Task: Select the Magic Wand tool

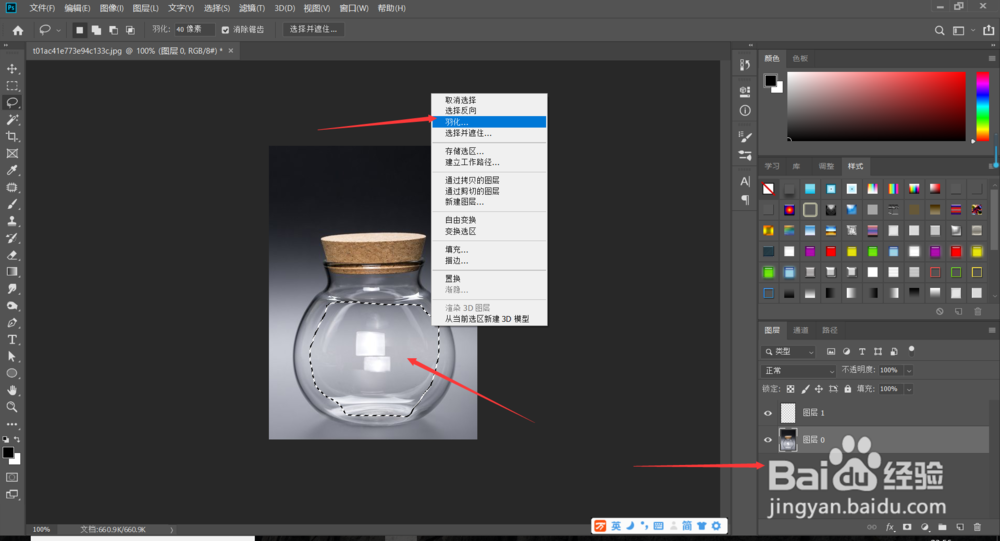Action: 12,119
